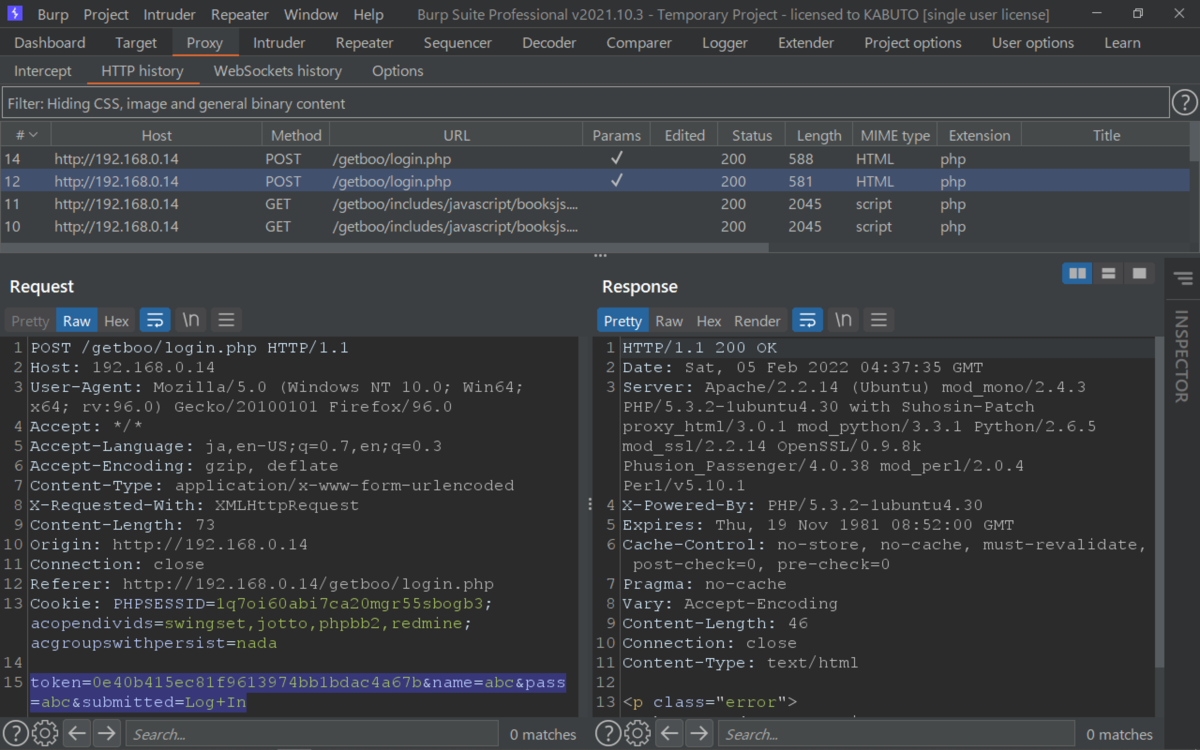
Task: Select history row number 10
Action: (595, 227)
